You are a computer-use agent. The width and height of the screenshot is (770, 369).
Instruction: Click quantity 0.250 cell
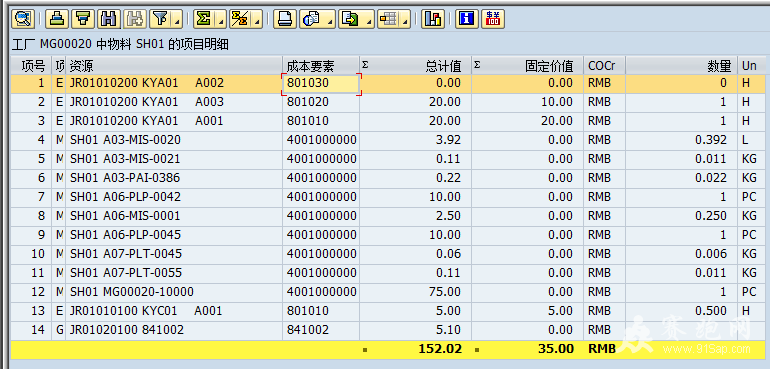(682, 216)
